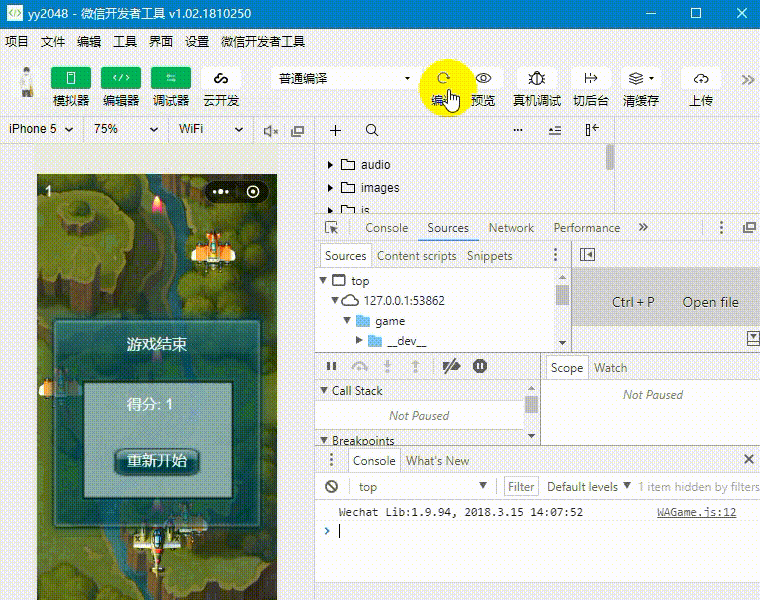The image size is (760, 600).
Task: Deactivate breakpoints toggle
Action: (451, 366)
